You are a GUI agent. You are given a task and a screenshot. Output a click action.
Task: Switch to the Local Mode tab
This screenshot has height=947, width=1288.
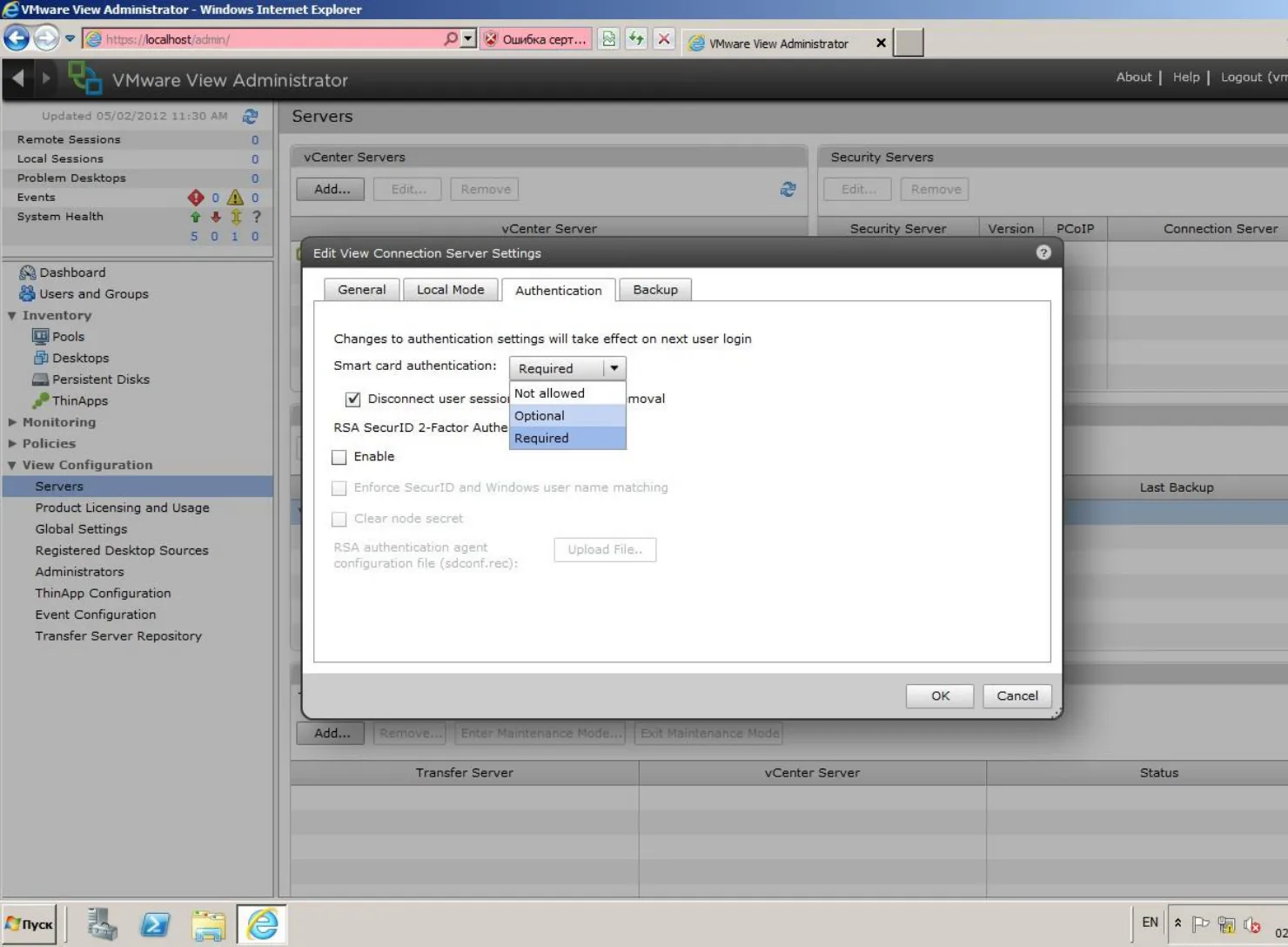[450, 290]
